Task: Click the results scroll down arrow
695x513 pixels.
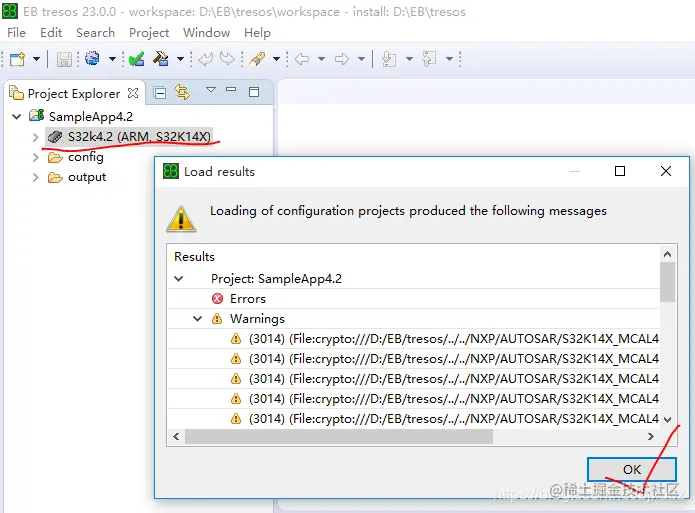Action: (x=668, y=419)
